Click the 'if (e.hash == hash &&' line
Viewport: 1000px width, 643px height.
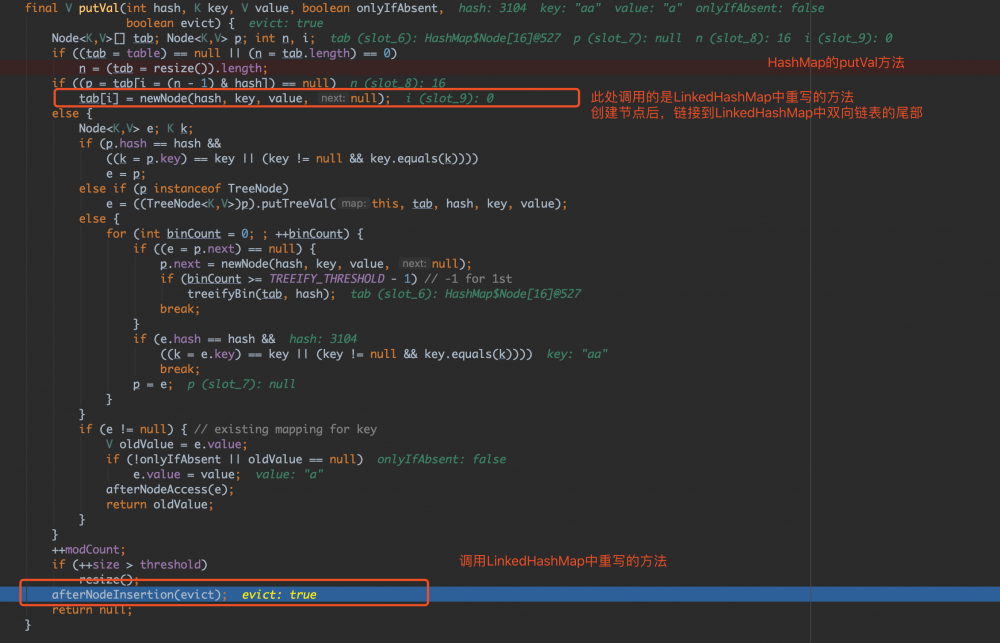pos(204,339)
